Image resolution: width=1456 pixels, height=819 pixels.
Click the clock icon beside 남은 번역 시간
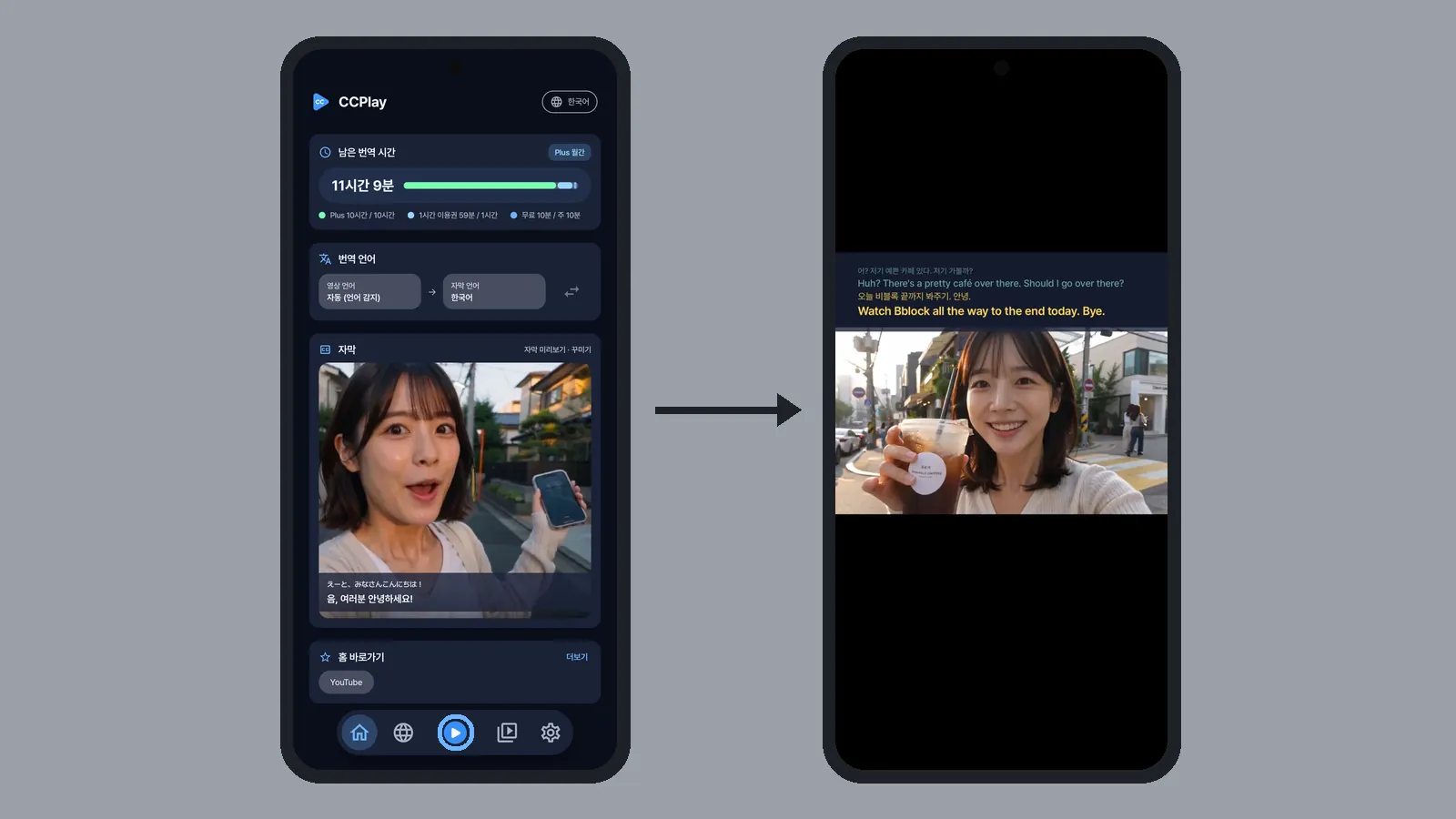tap(325, 152)
